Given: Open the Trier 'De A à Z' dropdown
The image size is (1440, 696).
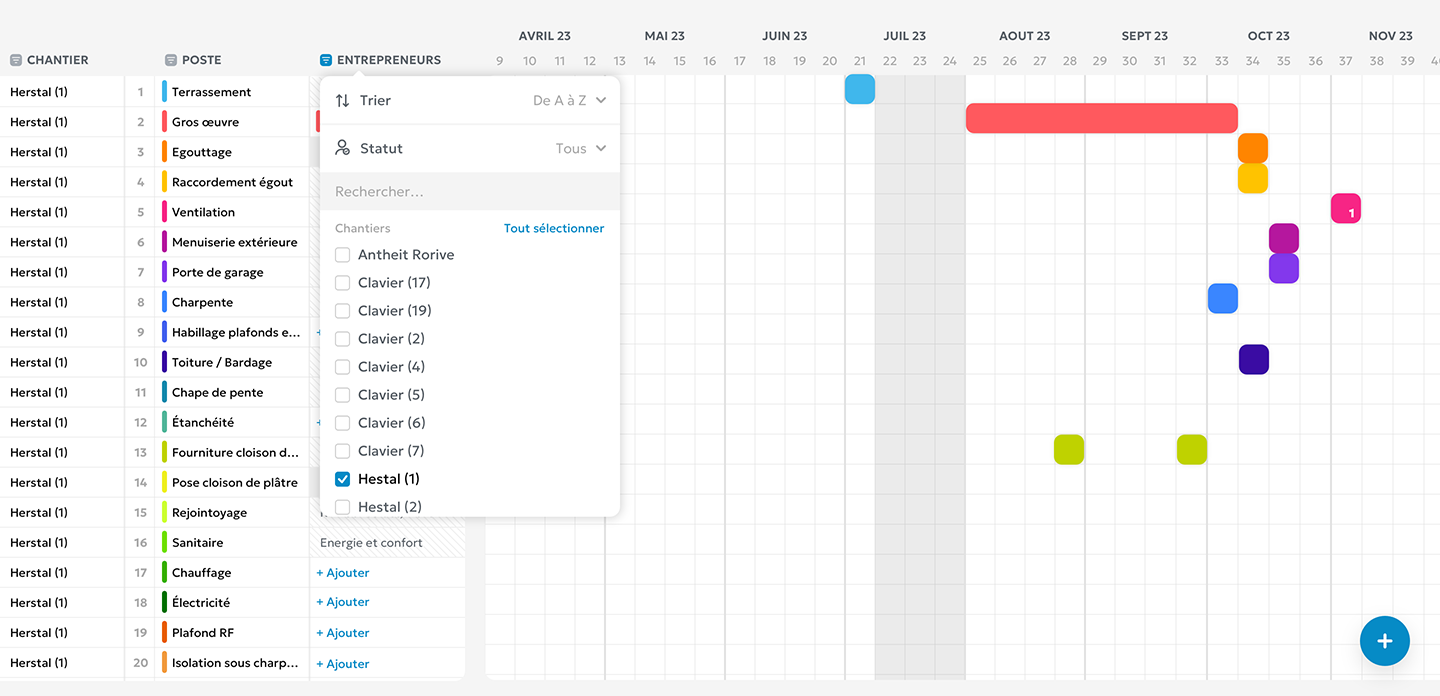Looking at the screenshot, I should (x=570, y=100).
